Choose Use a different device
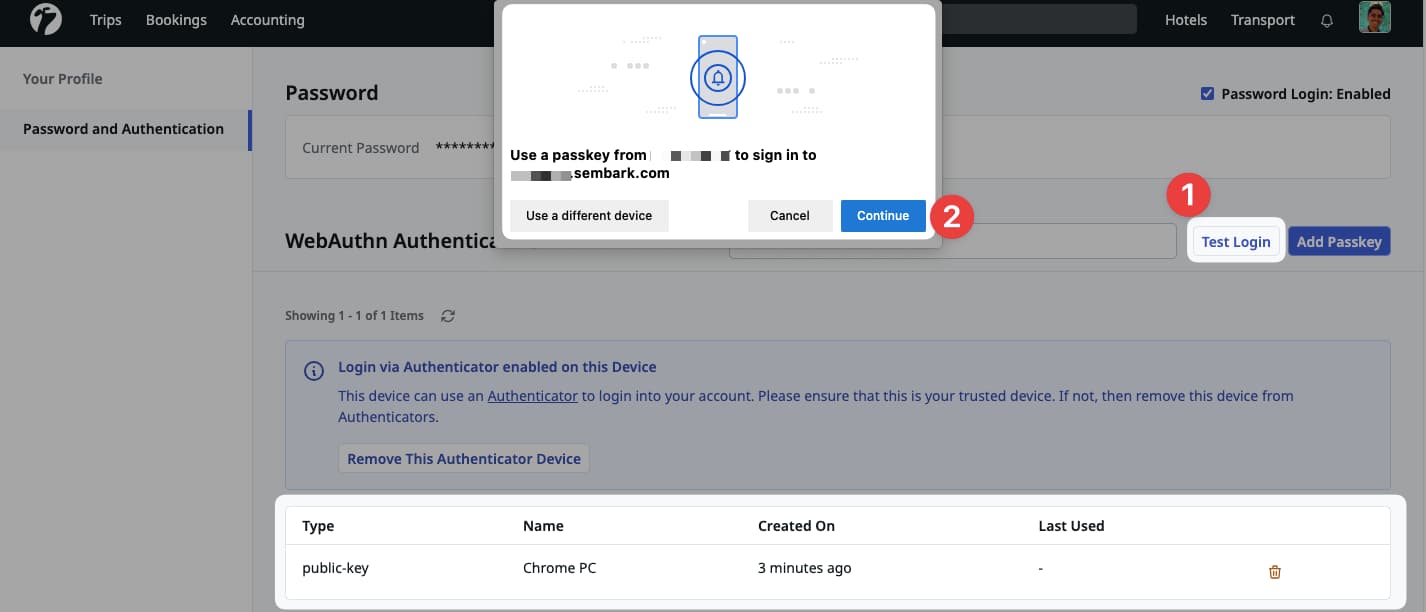The width and height of the screenshot is (1426, 612). click(589, 216)
